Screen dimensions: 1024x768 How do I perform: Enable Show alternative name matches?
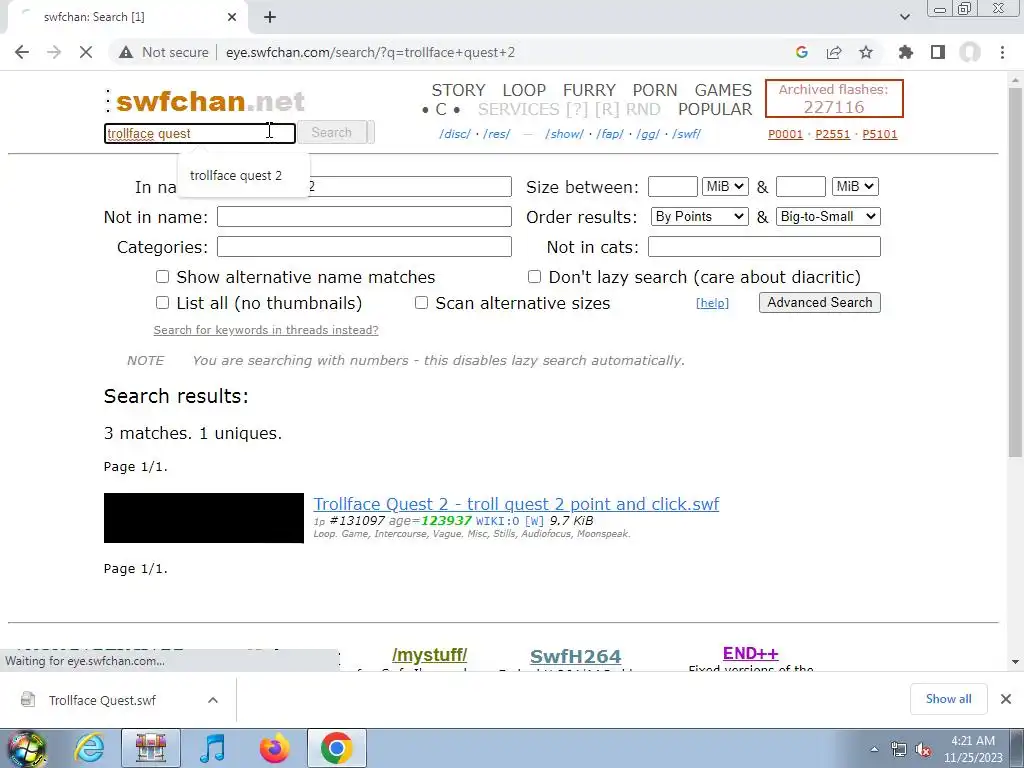point(163,277)
